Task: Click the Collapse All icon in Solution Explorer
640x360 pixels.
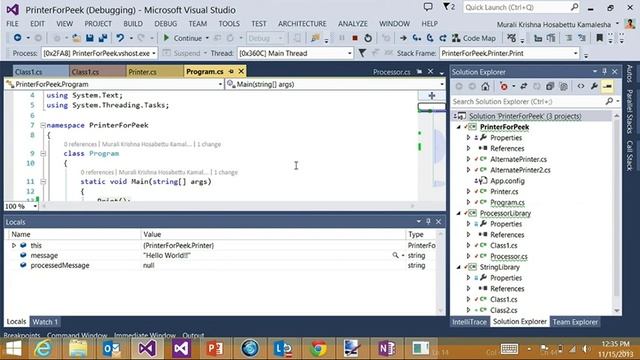Action: tap(550, 87)
